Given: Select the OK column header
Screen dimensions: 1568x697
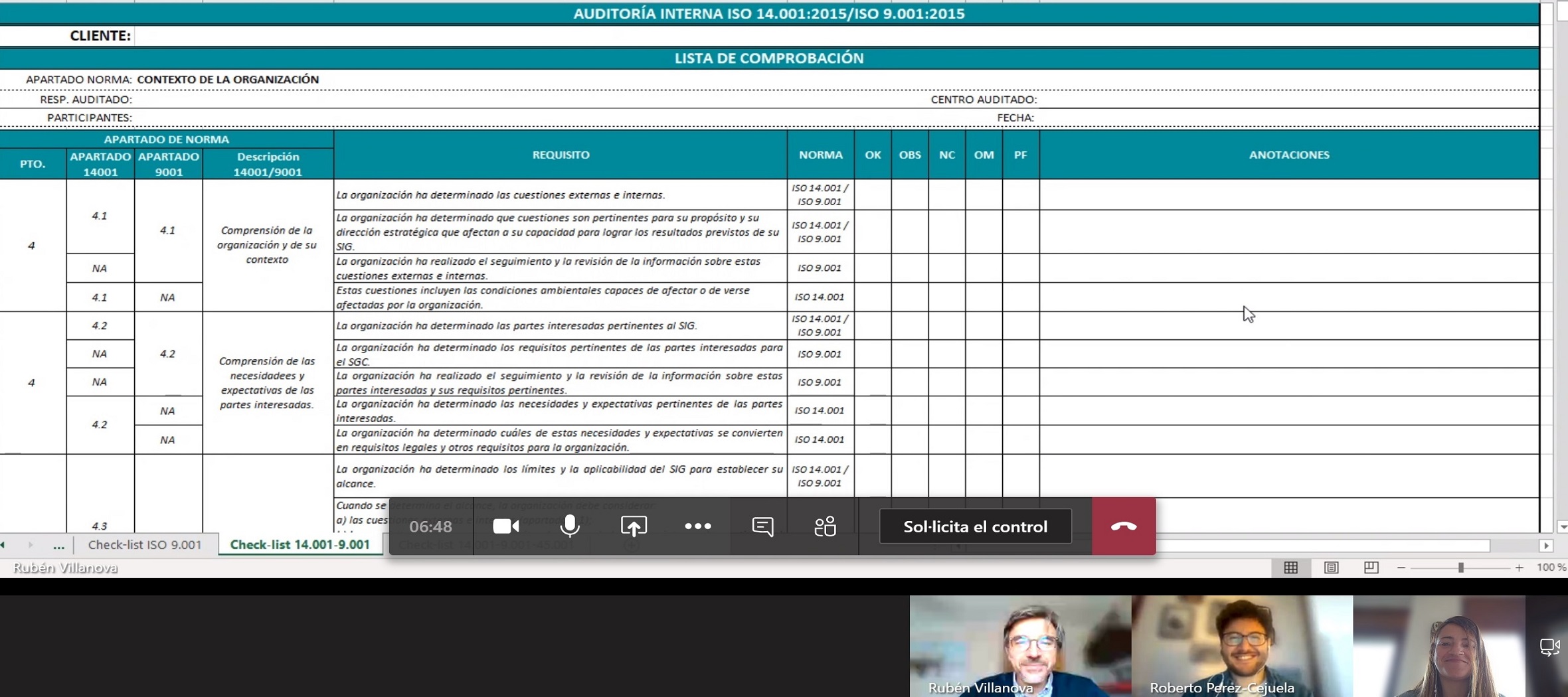Looking at the screenshot, I should 873,155.
